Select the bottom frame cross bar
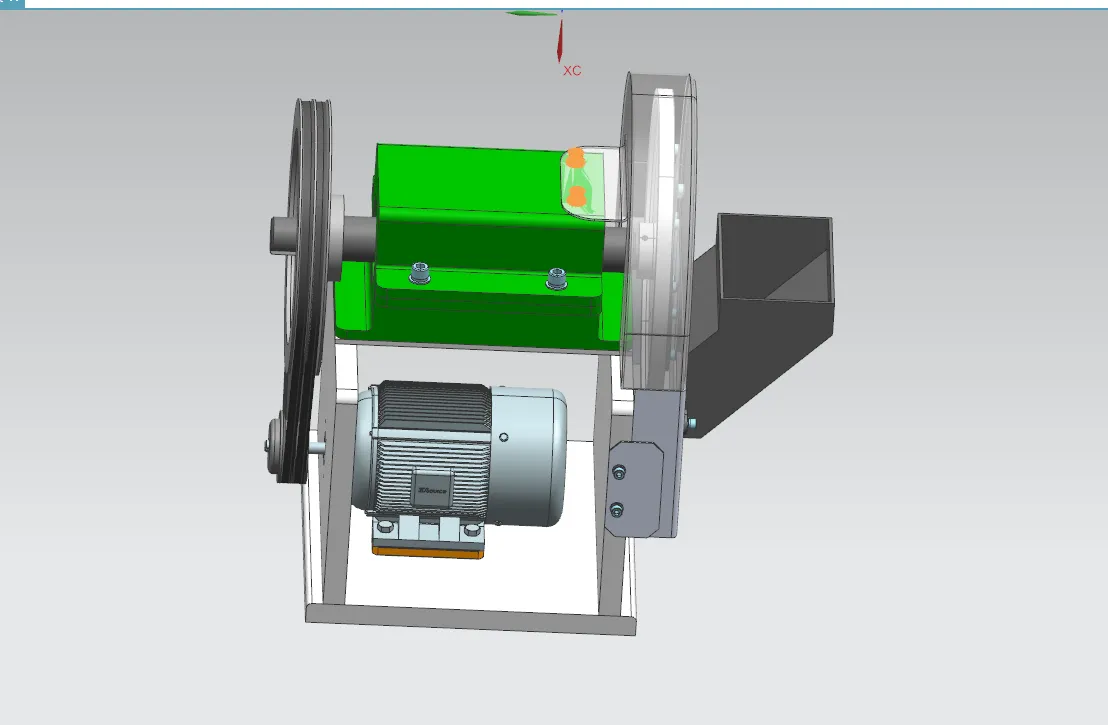The image size is (1108, 725). 471,619
